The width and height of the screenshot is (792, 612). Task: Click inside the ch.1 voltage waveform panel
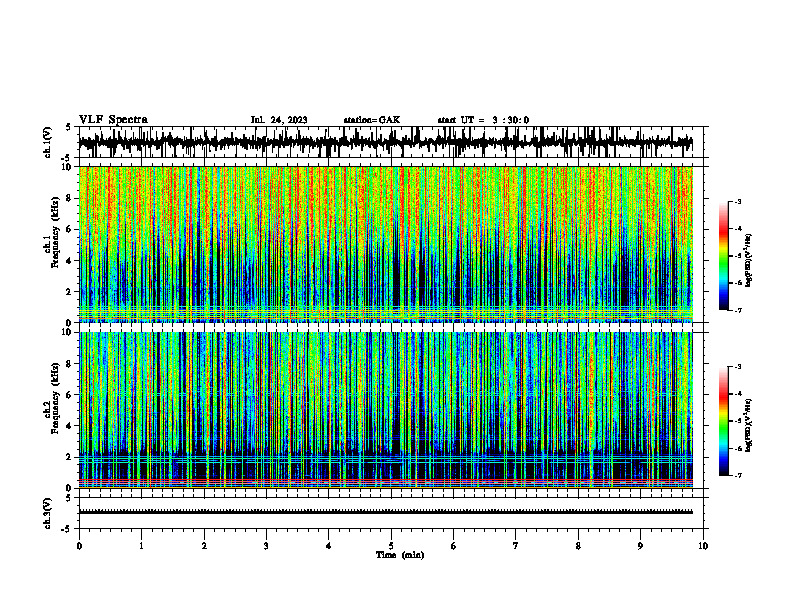[x=393, y=142]
